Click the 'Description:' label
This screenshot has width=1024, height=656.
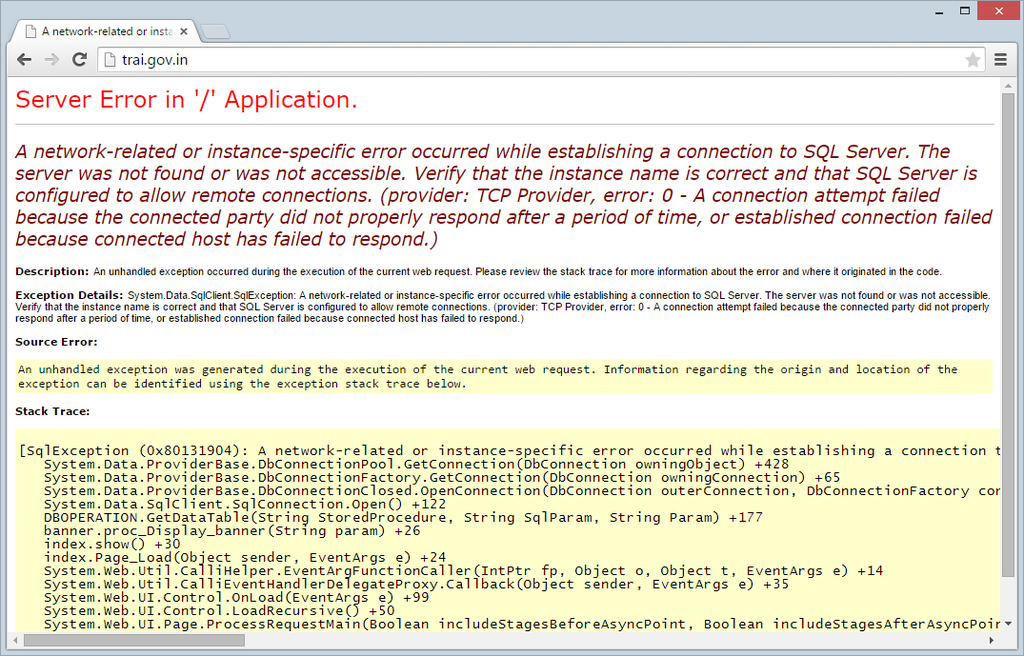pyautogui.click(x=52, y=271)
